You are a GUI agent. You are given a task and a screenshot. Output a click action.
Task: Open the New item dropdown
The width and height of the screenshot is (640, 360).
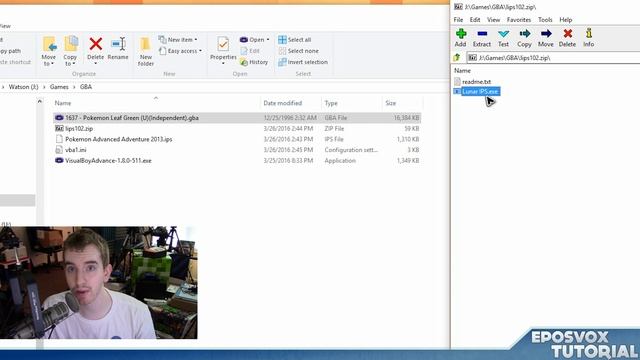[x=178, y=40]
